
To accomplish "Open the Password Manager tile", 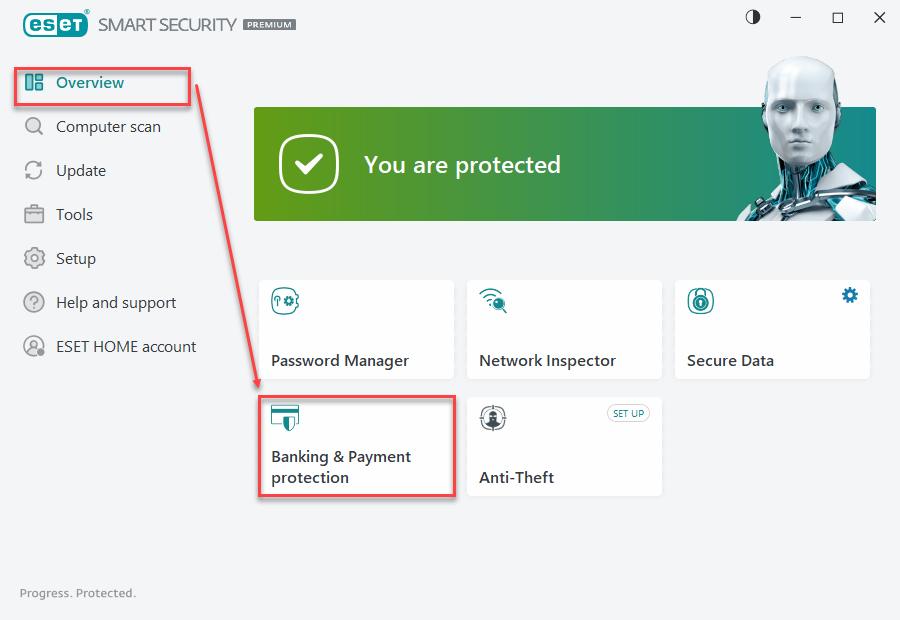I will coord(356,330).
